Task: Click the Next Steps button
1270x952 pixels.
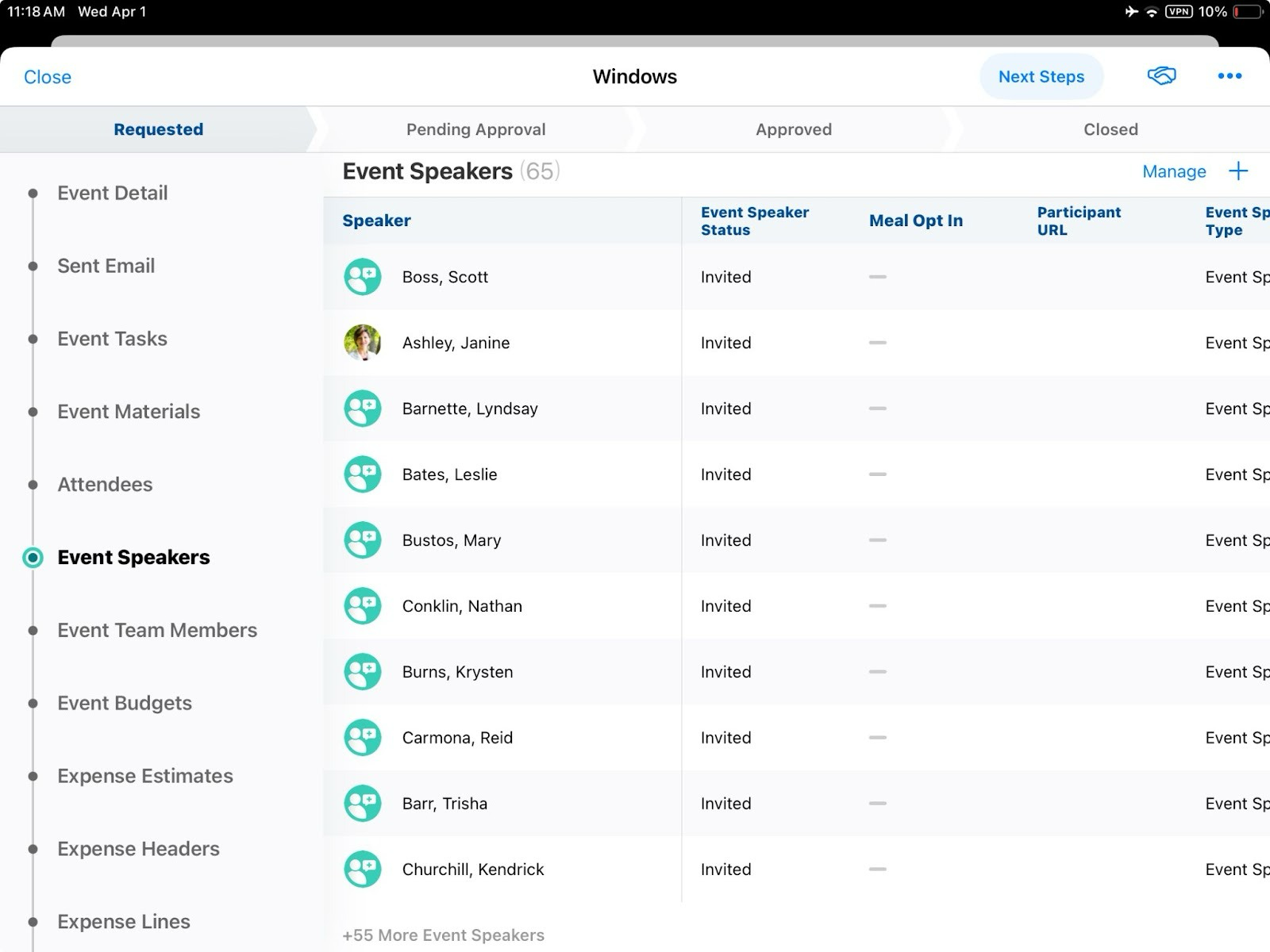Action: coord(1041,77)
